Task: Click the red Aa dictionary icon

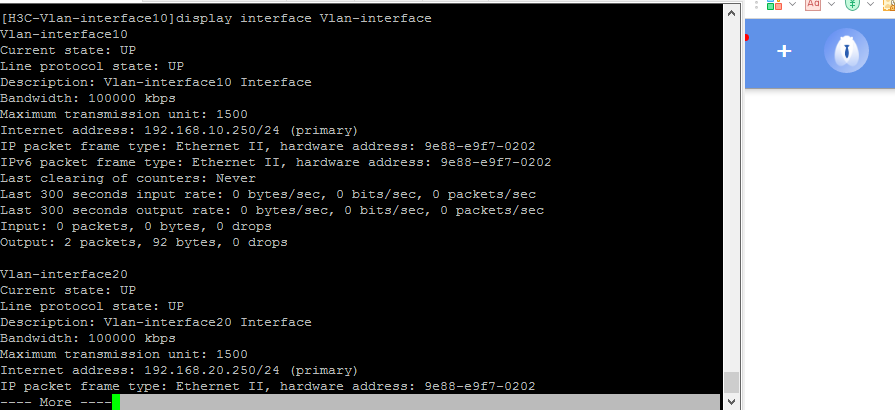Action: coord(813,4)
